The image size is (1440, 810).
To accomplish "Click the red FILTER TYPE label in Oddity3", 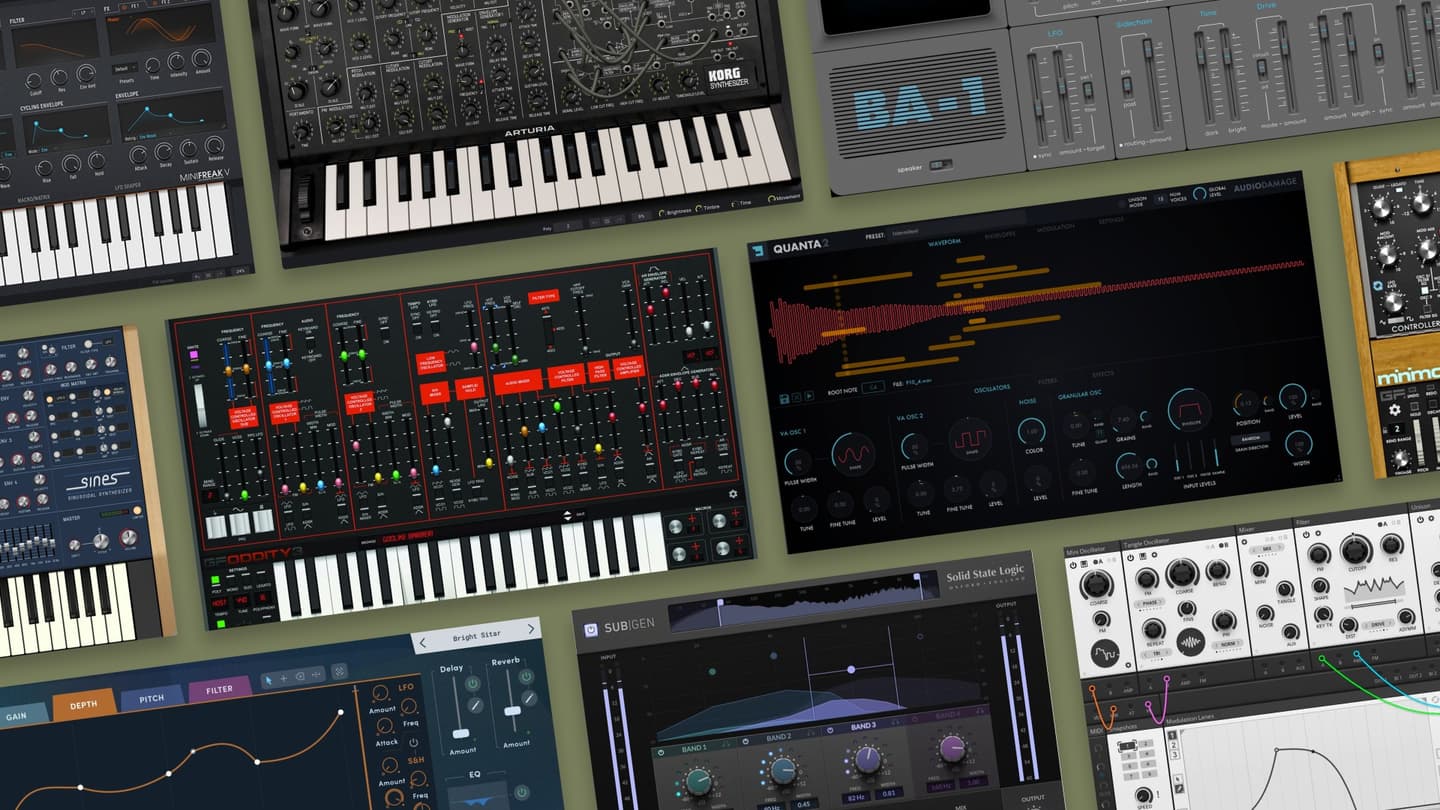I will click(x=544, y=296).
